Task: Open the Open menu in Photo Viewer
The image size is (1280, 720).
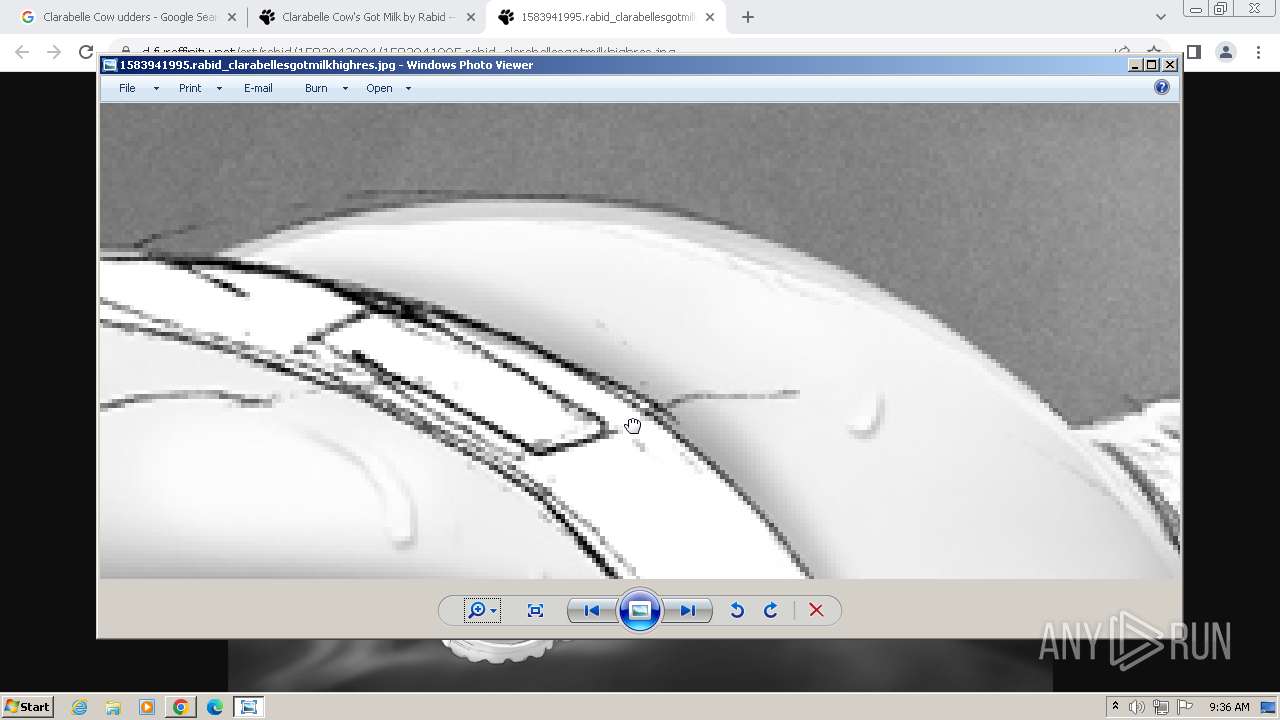Action: click(379, 88)
